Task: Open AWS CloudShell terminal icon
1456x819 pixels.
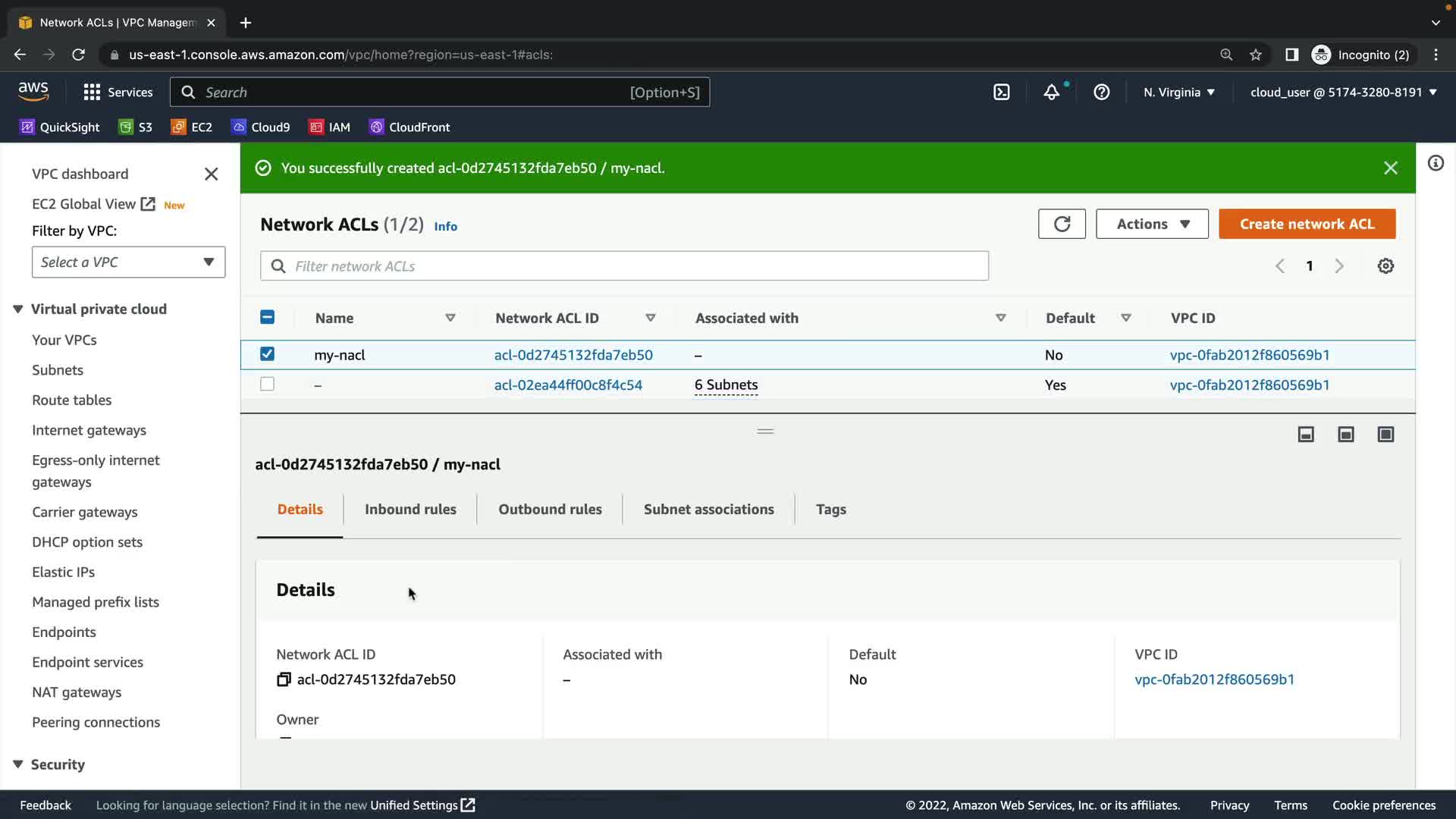Action: click(x=1002, y=93)
